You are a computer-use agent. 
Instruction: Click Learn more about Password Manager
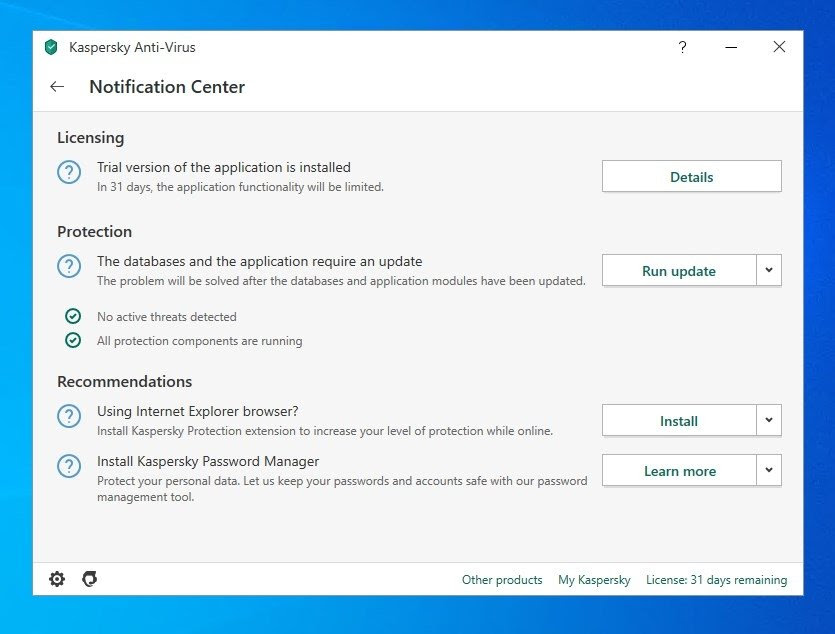click(x=679, y=471)
